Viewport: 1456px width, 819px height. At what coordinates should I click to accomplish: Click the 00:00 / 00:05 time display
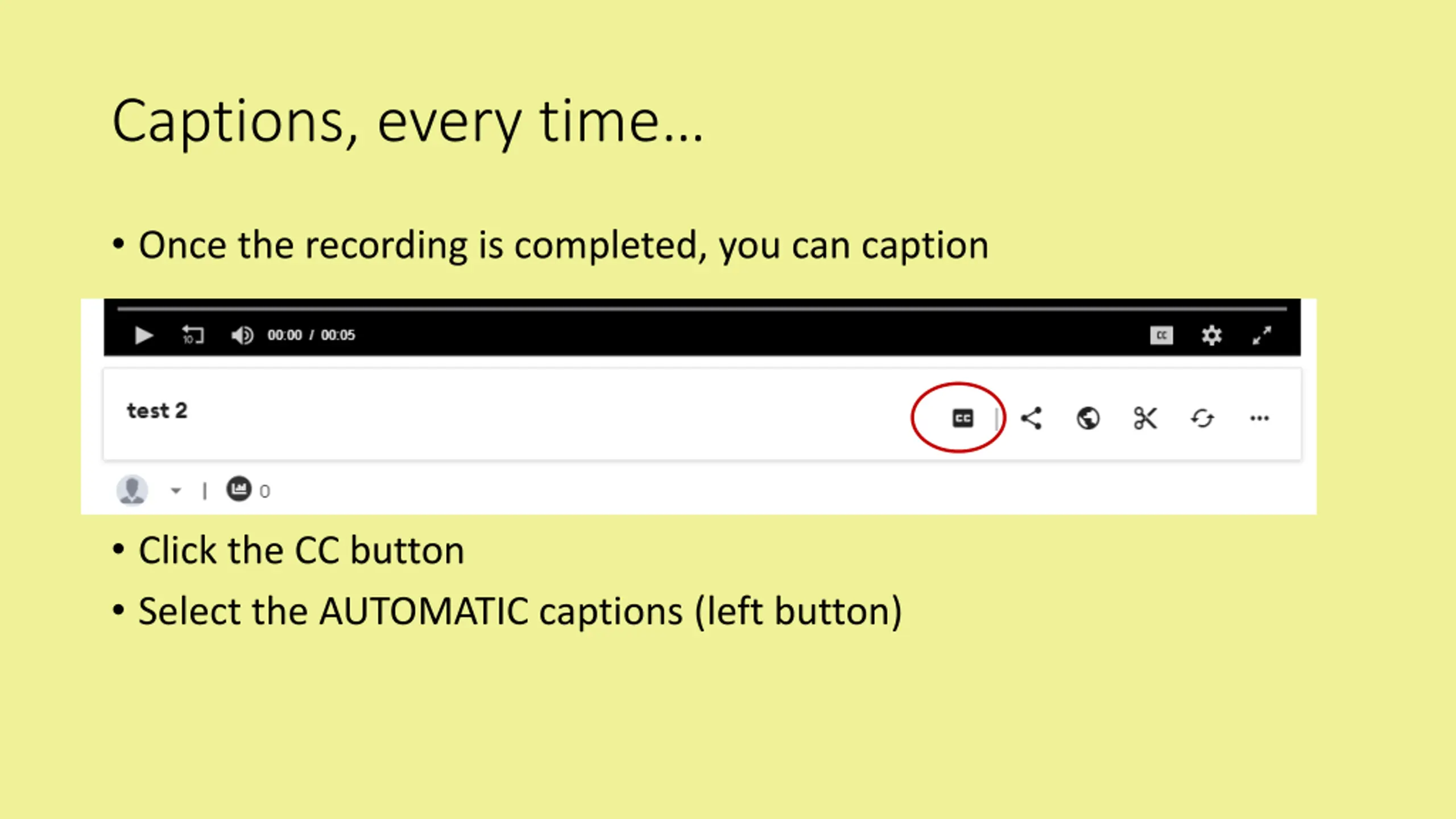coord(311,335)
